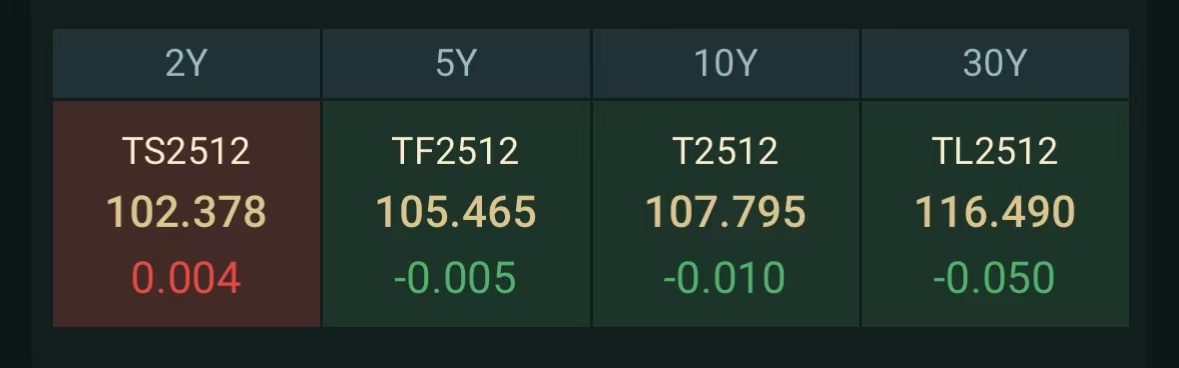Image resolution: width=1179 pixels, height=368 pixels.
Task: Open the TL2512 contract tile
Action: [995, 214]
